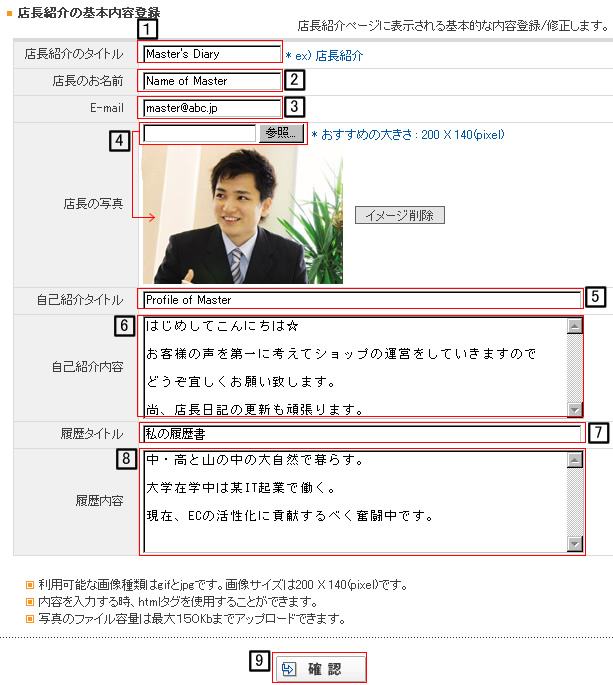
Task: Focus the 履歴タイトル field with 私の履歴書
Action: coord(363,434)
